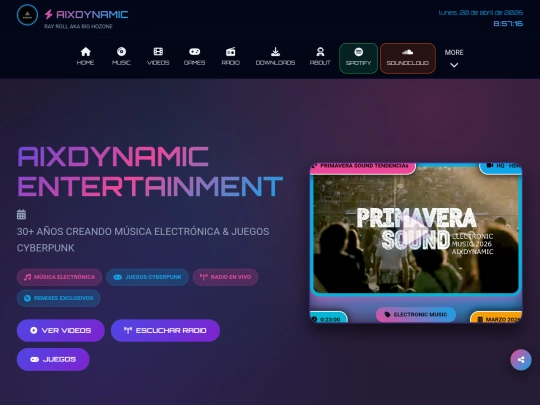Viewport: 540px width, 405px height.
Task: Open Radio via radio icon
Action: 230,52
